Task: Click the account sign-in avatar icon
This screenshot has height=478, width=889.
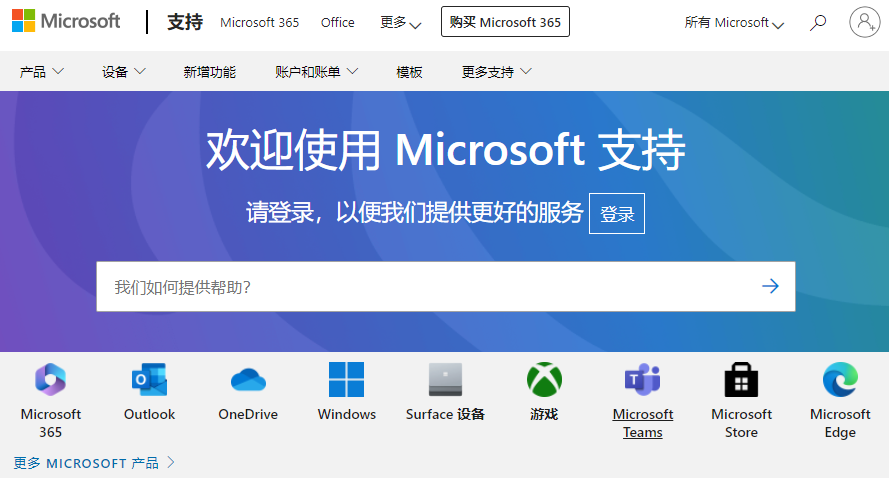Action: (x=865, y=22)
